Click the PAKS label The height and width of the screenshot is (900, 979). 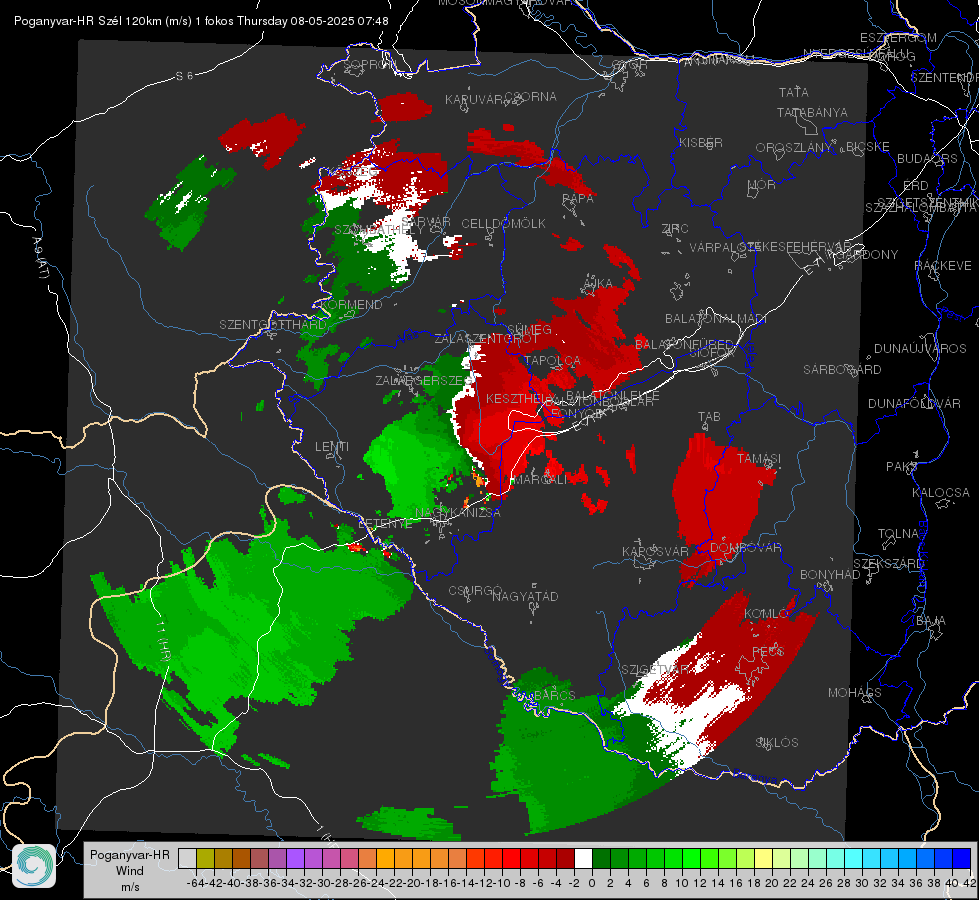(x=902, y=466)
